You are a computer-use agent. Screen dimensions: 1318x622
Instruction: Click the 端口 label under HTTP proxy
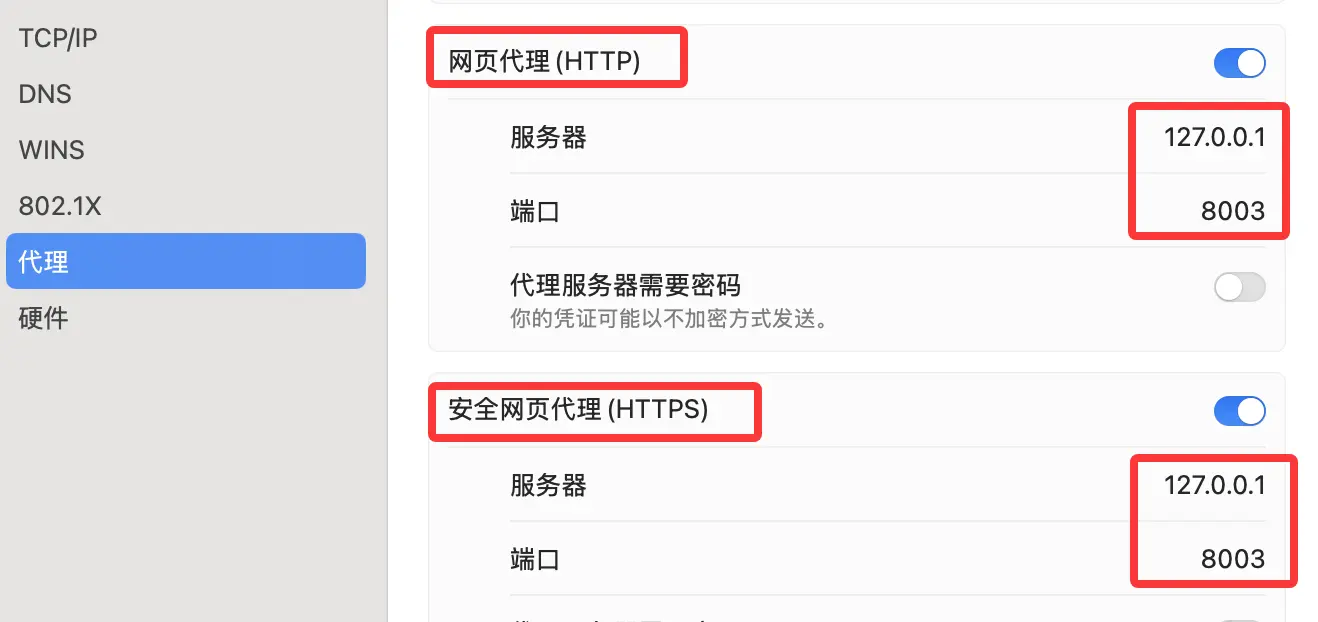pyautogui.click(x=535, y=211)
